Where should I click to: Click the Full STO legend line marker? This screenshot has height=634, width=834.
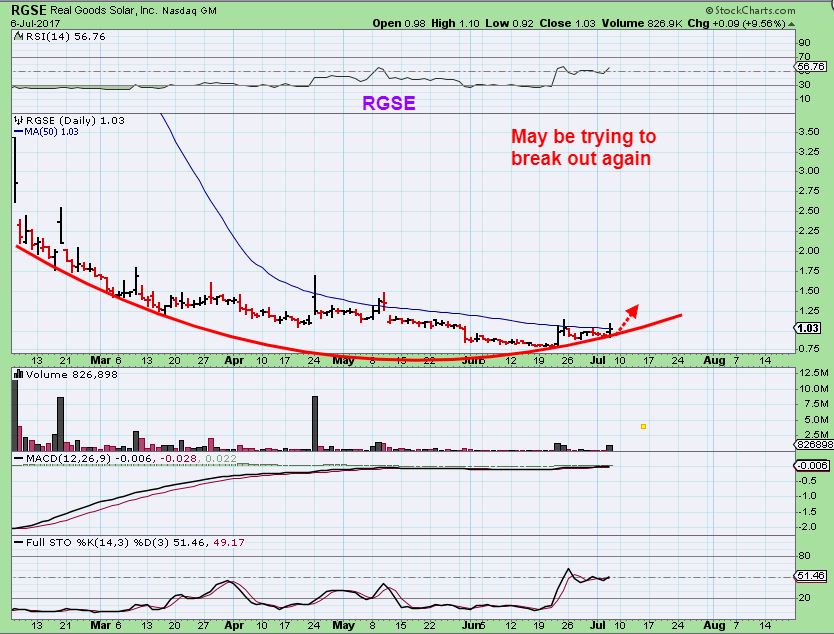tap(19, 543)
